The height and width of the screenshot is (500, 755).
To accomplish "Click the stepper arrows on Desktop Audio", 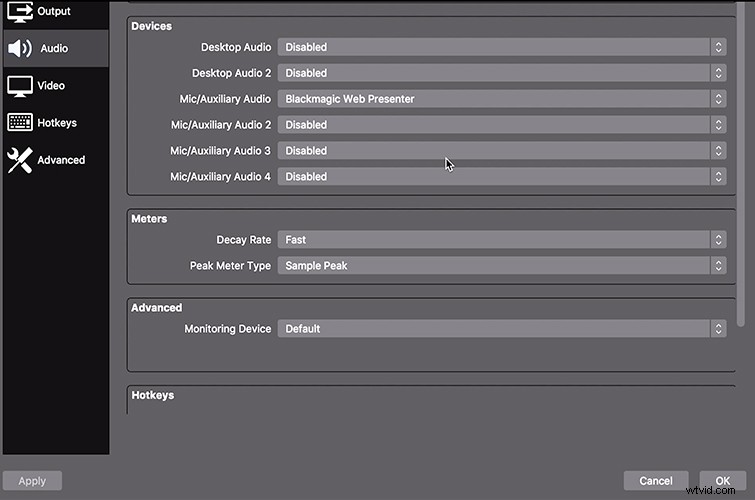I will coord(718,47).
